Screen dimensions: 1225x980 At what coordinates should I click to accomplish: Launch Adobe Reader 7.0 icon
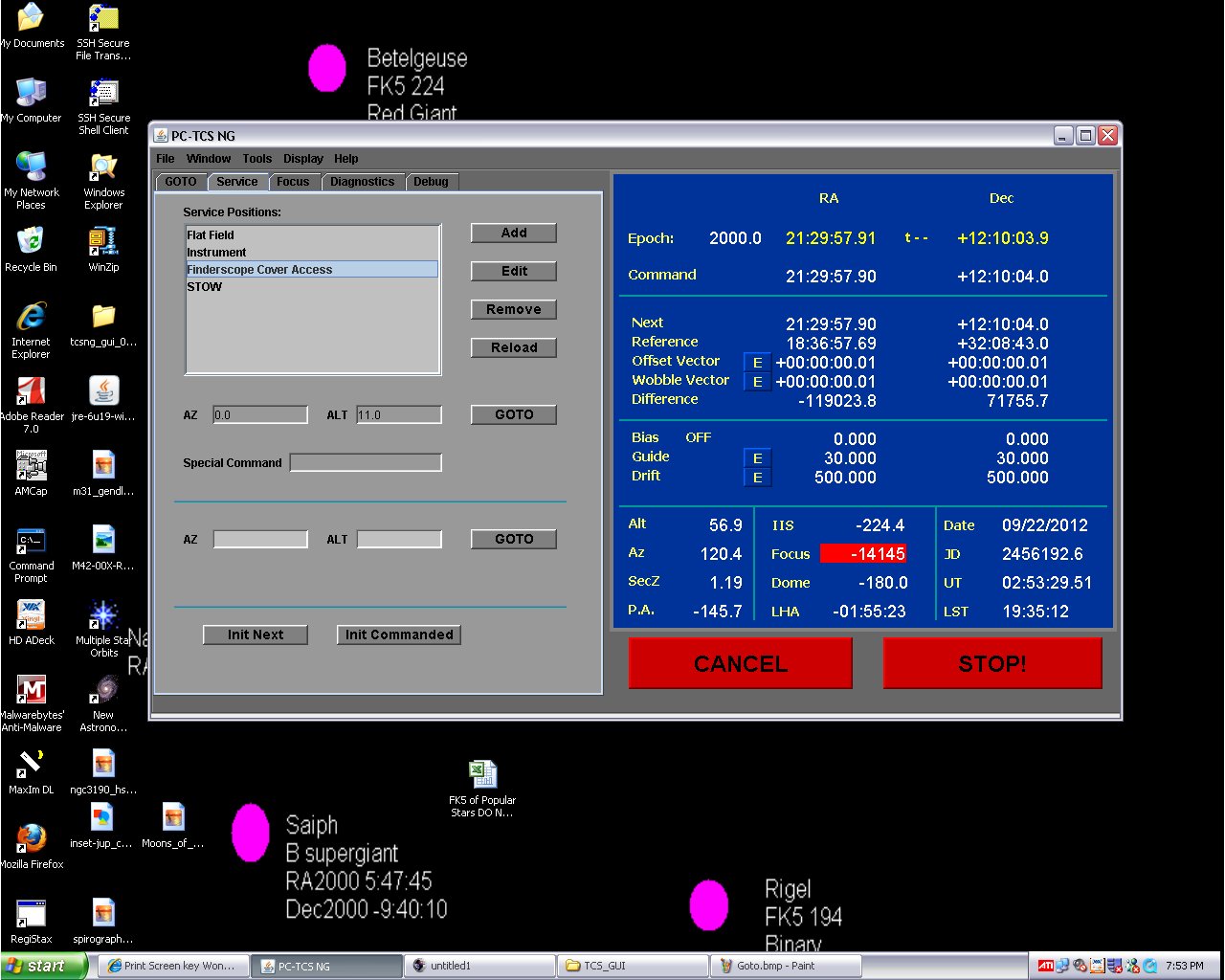click(x=32, y=405)
